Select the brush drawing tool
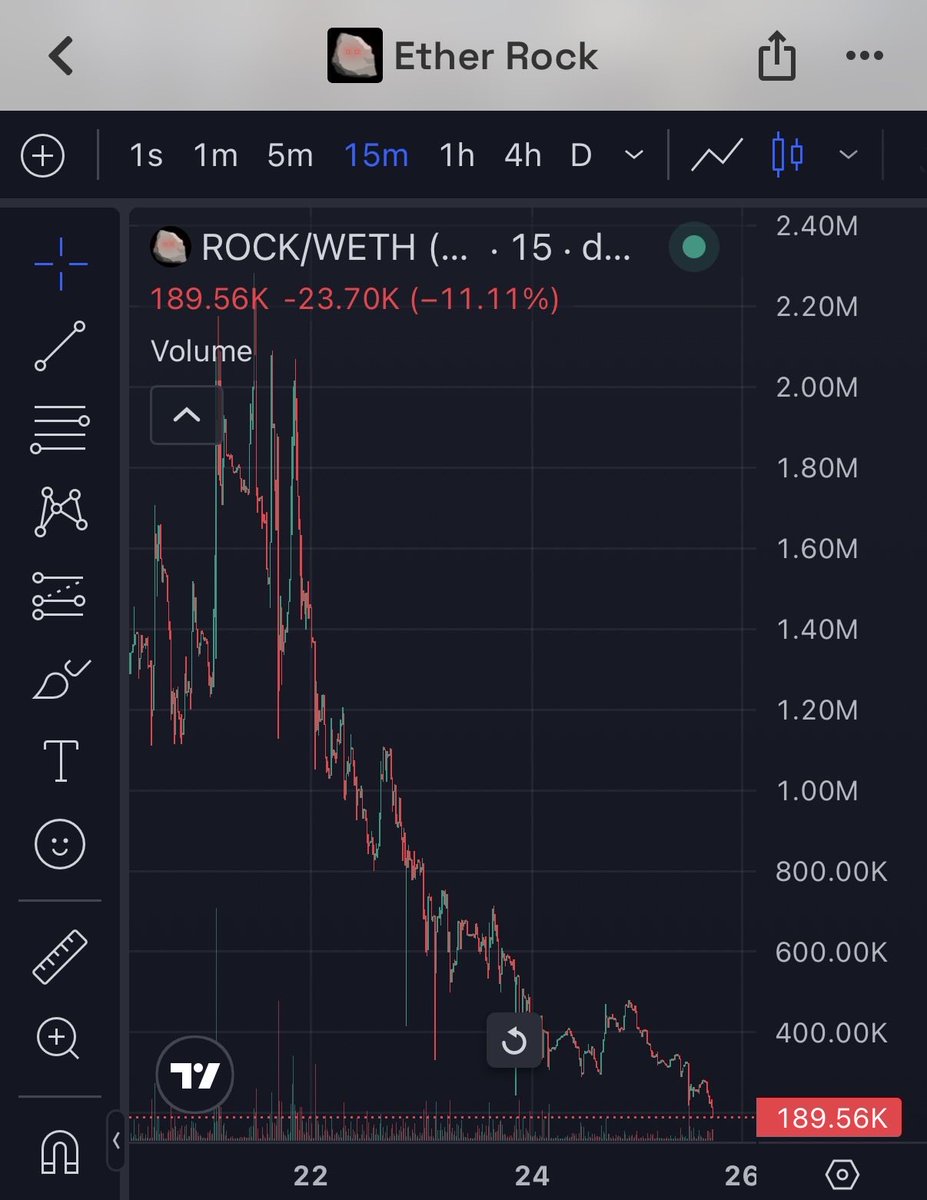 coord(61,680)
